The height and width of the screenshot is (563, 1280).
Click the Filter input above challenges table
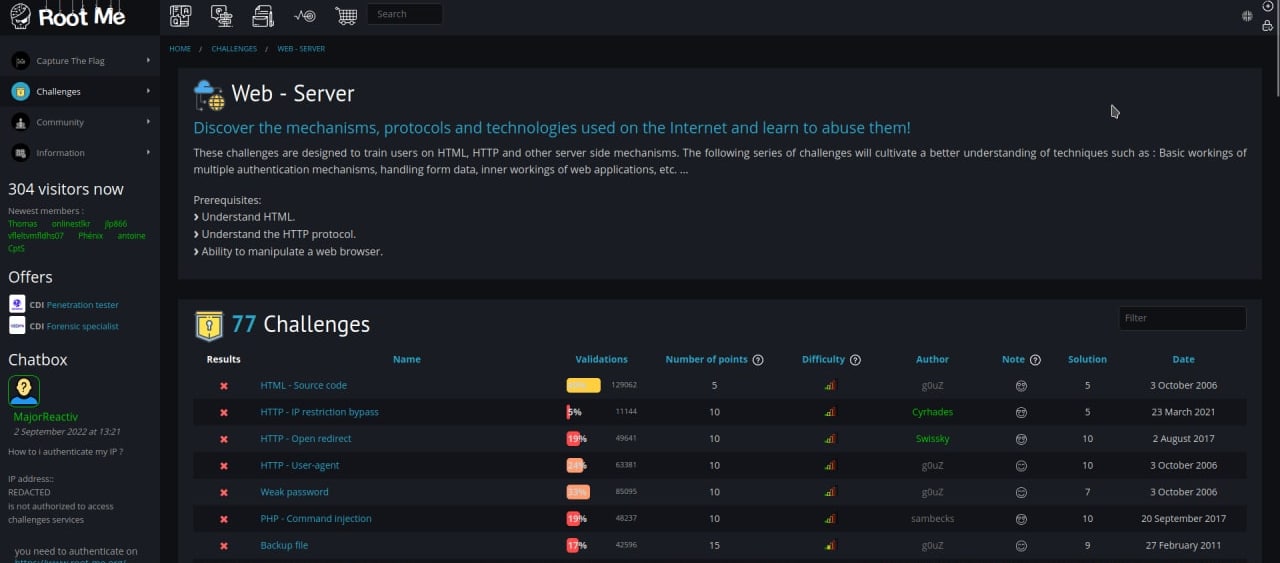click(x=1182, y=318)
